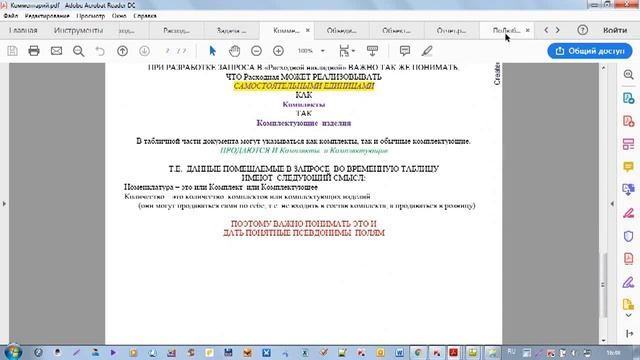Image resolution: width=640 pixels, height=360 pixels.
Task: Open the yellow file tool in sidebar
Action: pyautogui.click(x=629, y=304)
